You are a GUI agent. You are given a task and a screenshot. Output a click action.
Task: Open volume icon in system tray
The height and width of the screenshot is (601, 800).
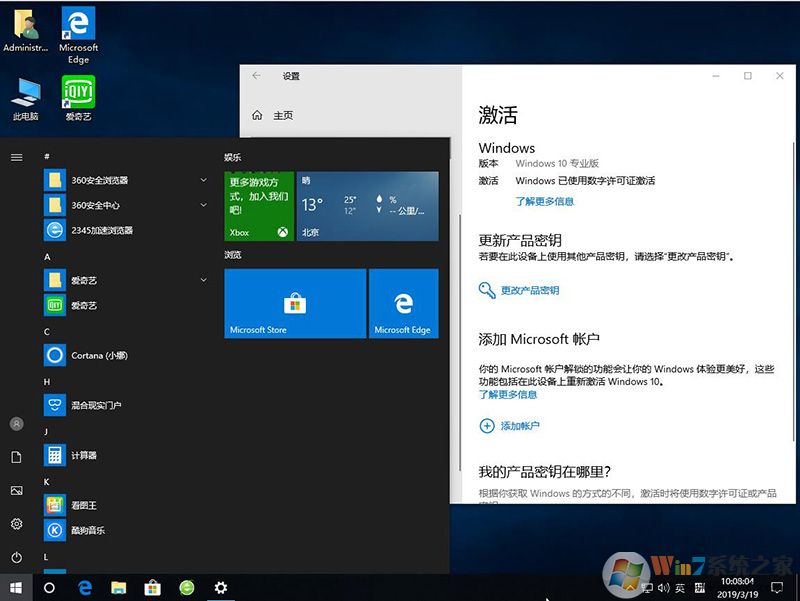pyautogui.click(x=663, y=588)
